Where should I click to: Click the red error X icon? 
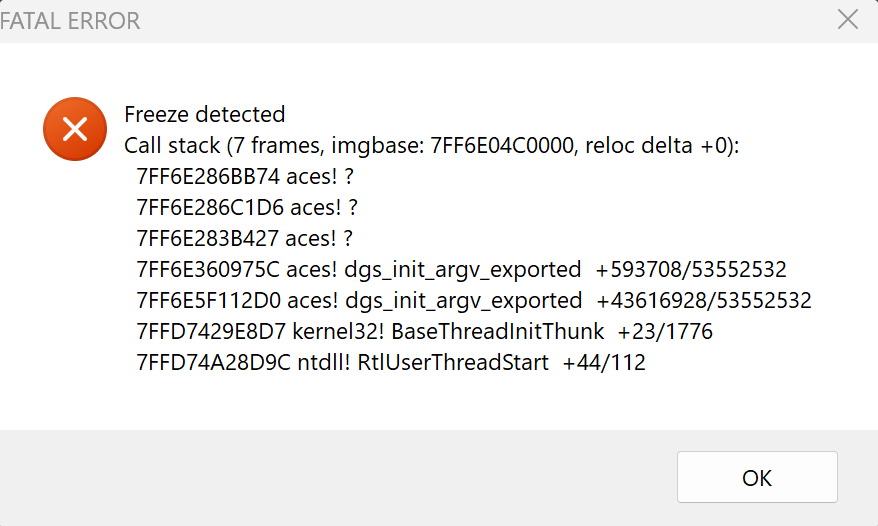click(x=73, y=127)
